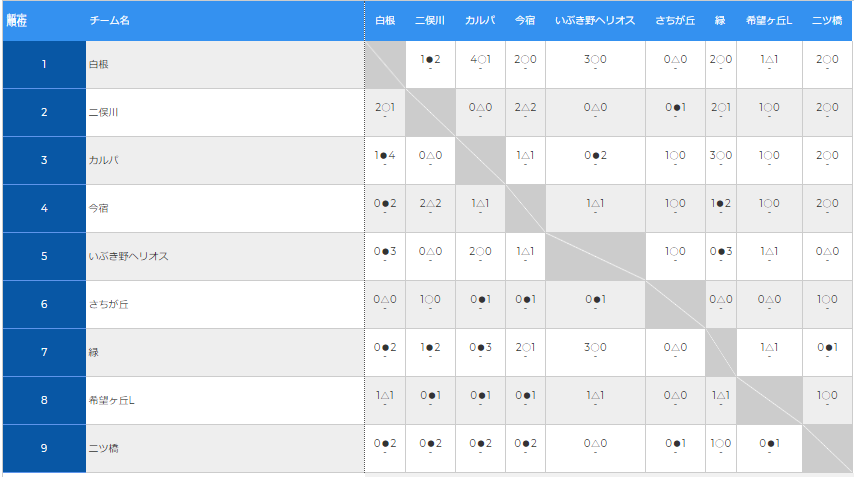Click the 希望ヶ丘L column header
This screenshot has width=854, height=477.
[x=768, y=21]
